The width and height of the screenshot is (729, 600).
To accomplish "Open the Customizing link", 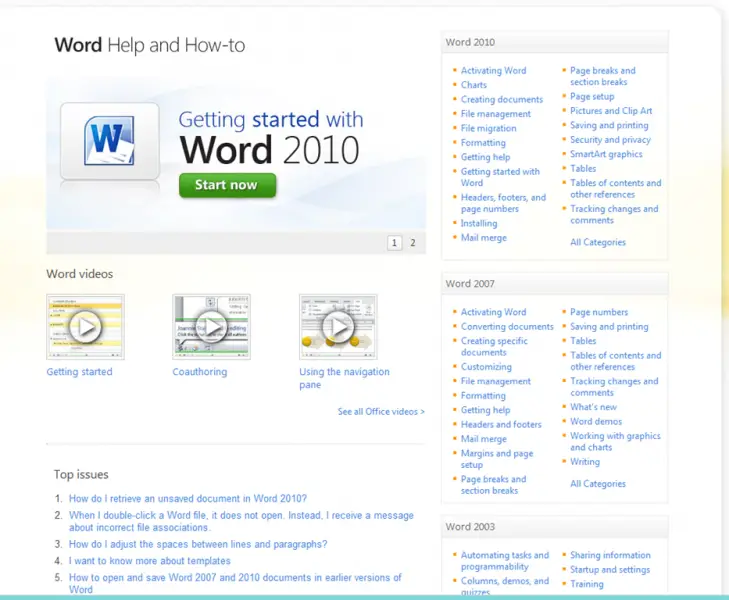I will click(x=486, y=367).
